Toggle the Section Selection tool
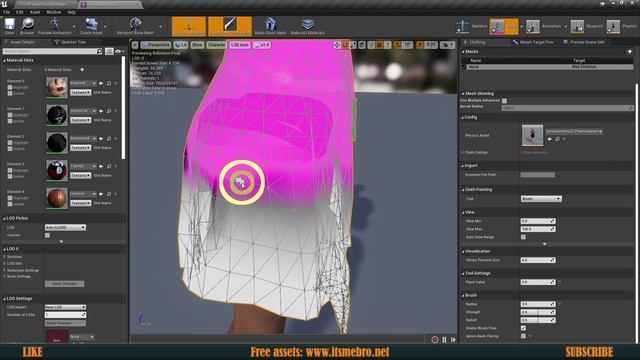Screen dimensions: 640x360 click(x=189, y=26)
